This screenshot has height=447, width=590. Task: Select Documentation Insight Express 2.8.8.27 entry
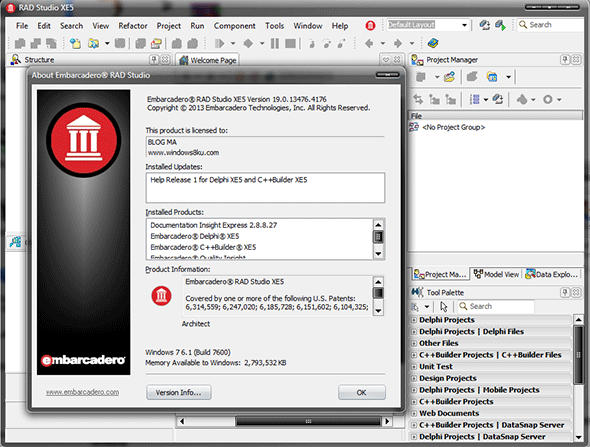click(213, 225)
